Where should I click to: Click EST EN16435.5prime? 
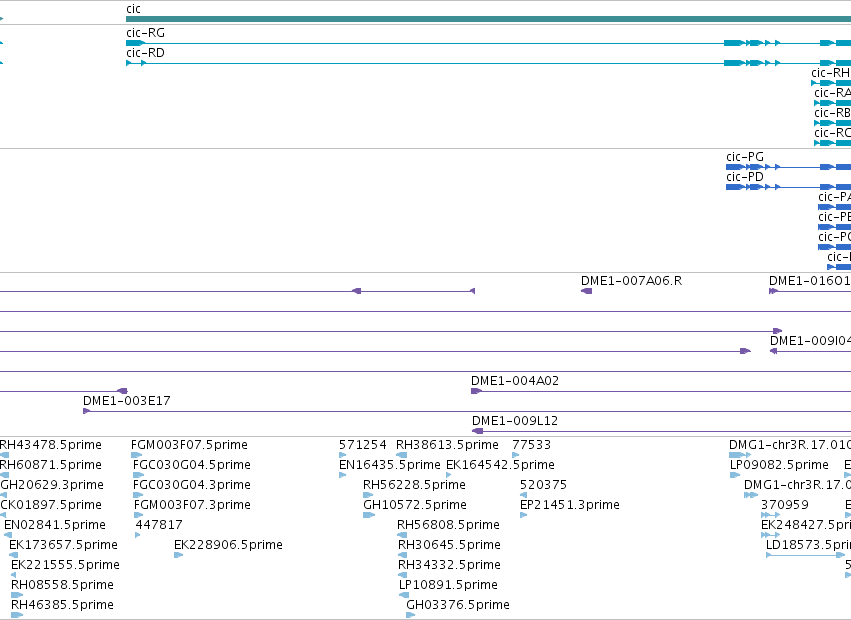tap(390, 465)
